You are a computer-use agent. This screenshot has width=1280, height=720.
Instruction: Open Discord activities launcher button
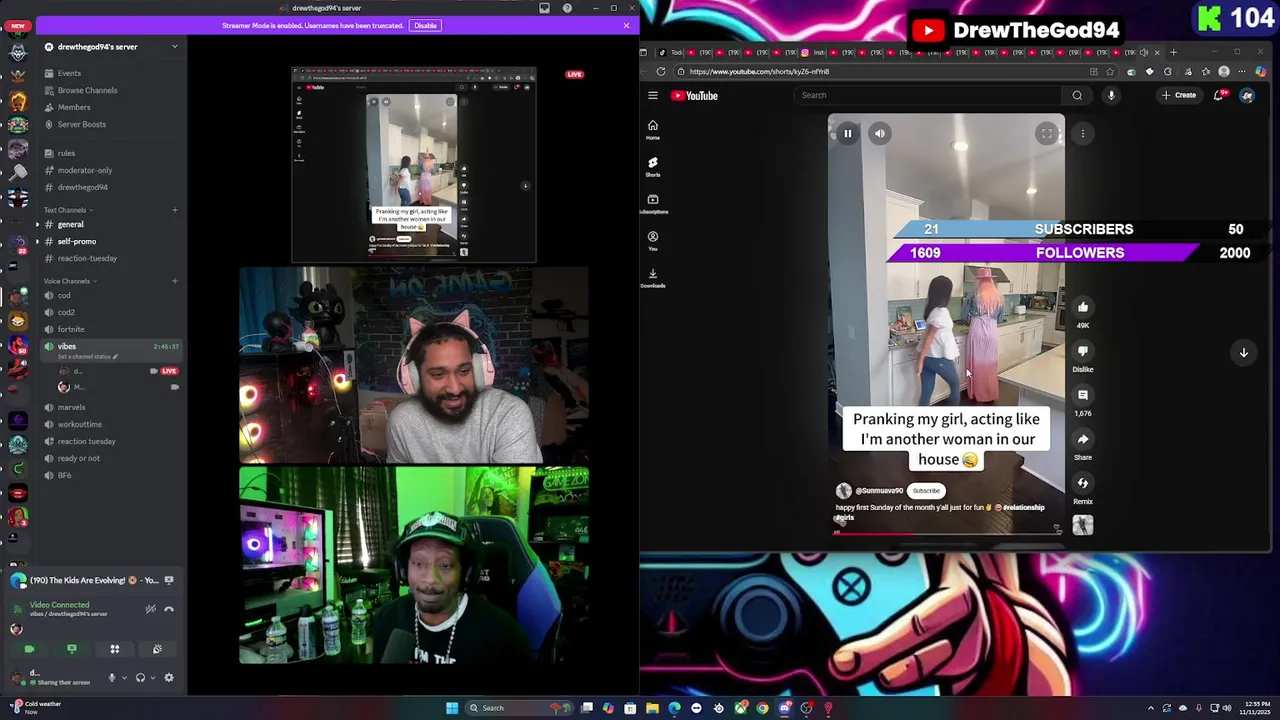115,649
